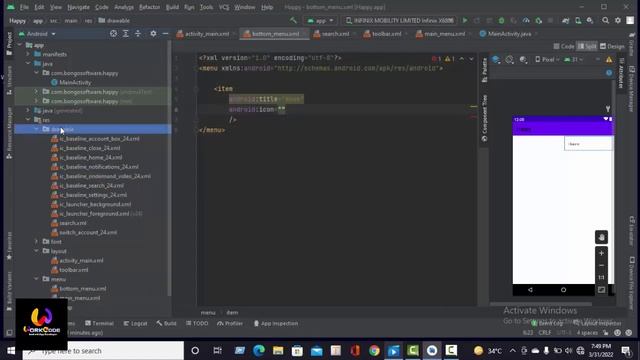The height and width of the screenshot is (360, 640).
Task: Open the VCS menu
Action: [224, 7]
